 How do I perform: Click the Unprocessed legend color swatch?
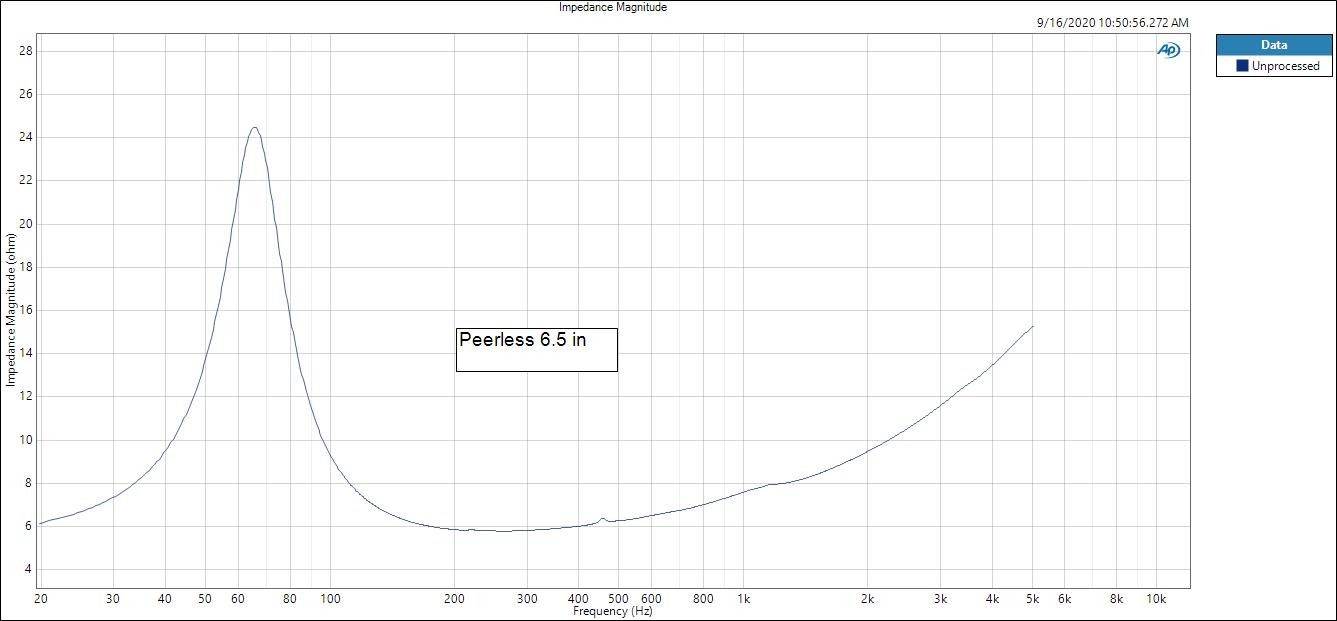(x=1242, y=66)
